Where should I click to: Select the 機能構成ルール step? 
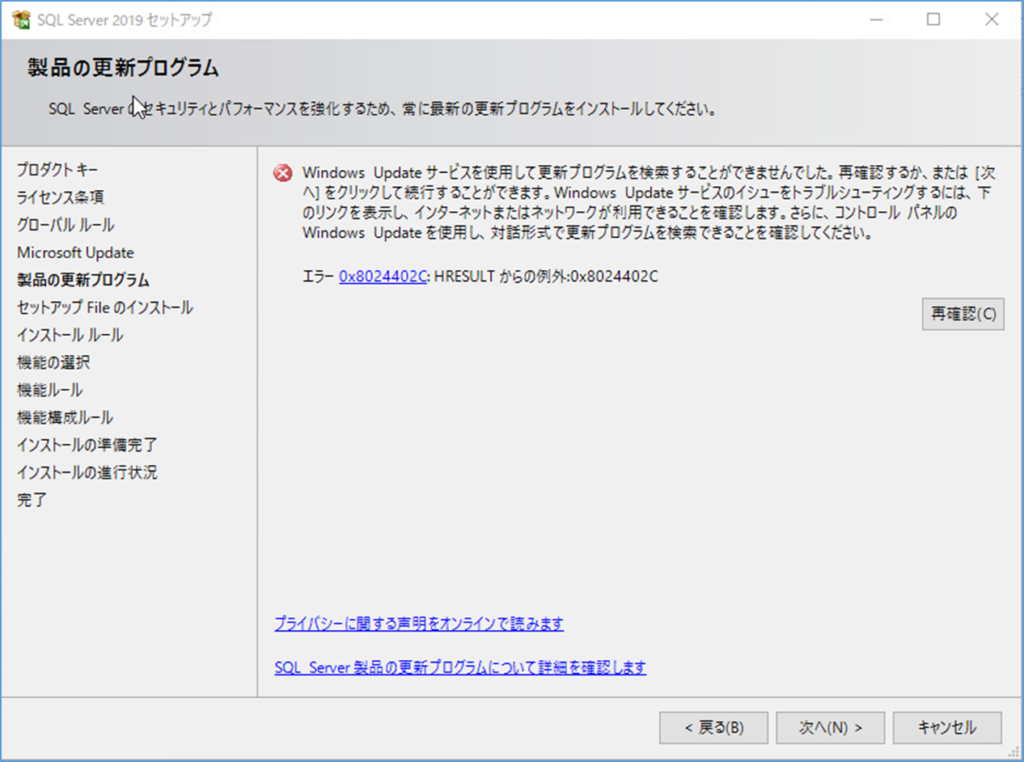(65, 417)
